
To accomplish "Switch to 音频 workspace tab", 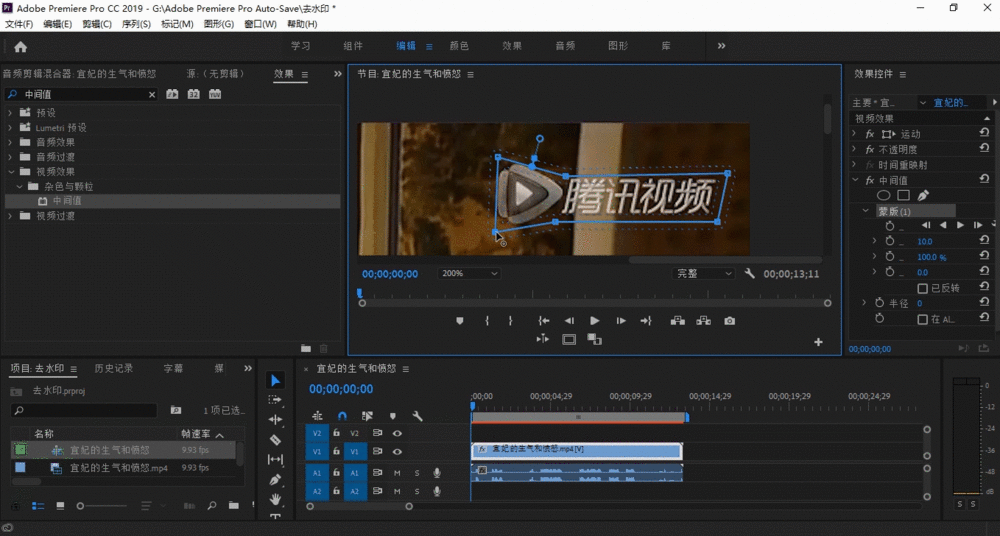I will [x=565, y=46].
